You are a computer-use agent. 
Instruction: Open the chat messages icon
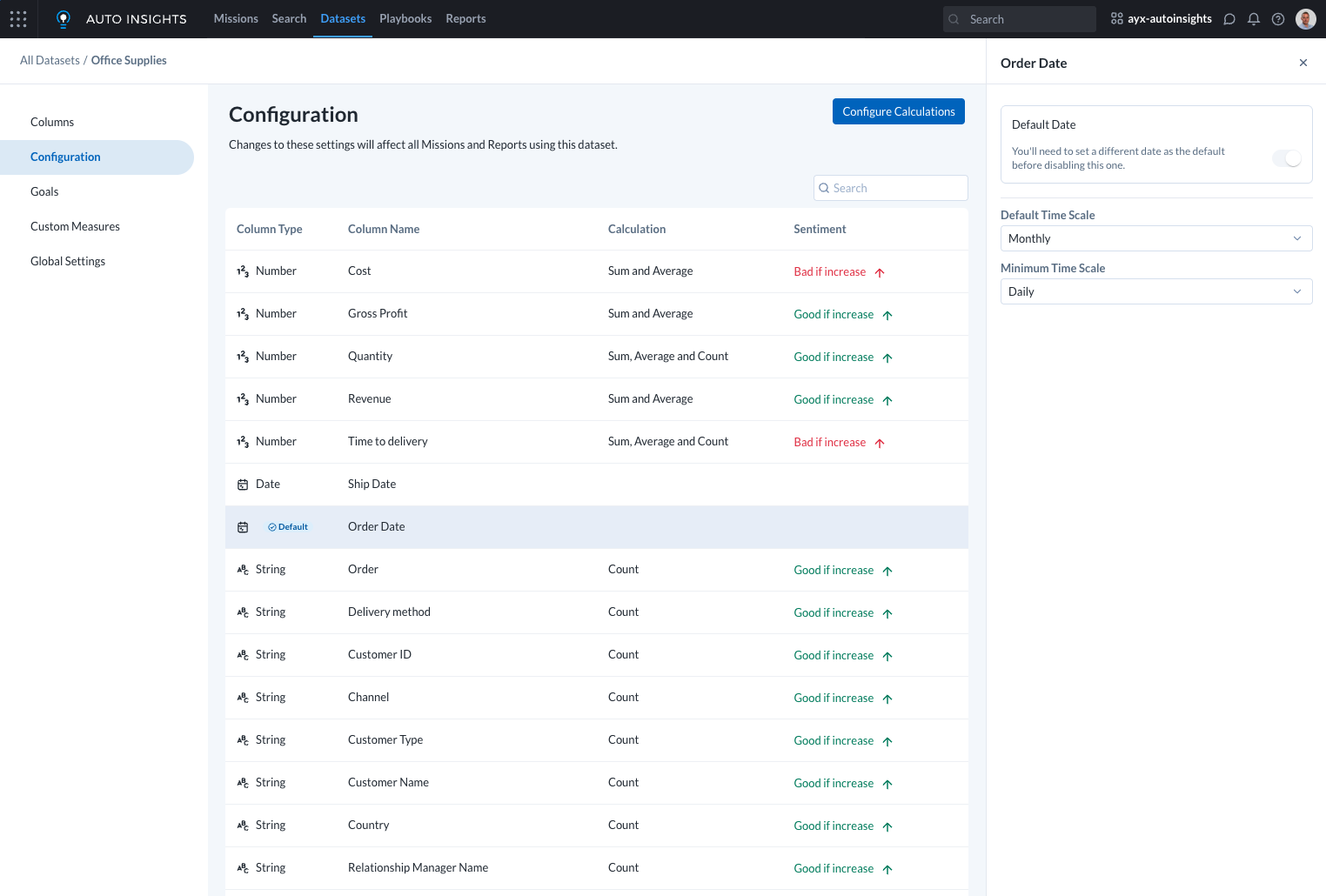click(1229, 19)
